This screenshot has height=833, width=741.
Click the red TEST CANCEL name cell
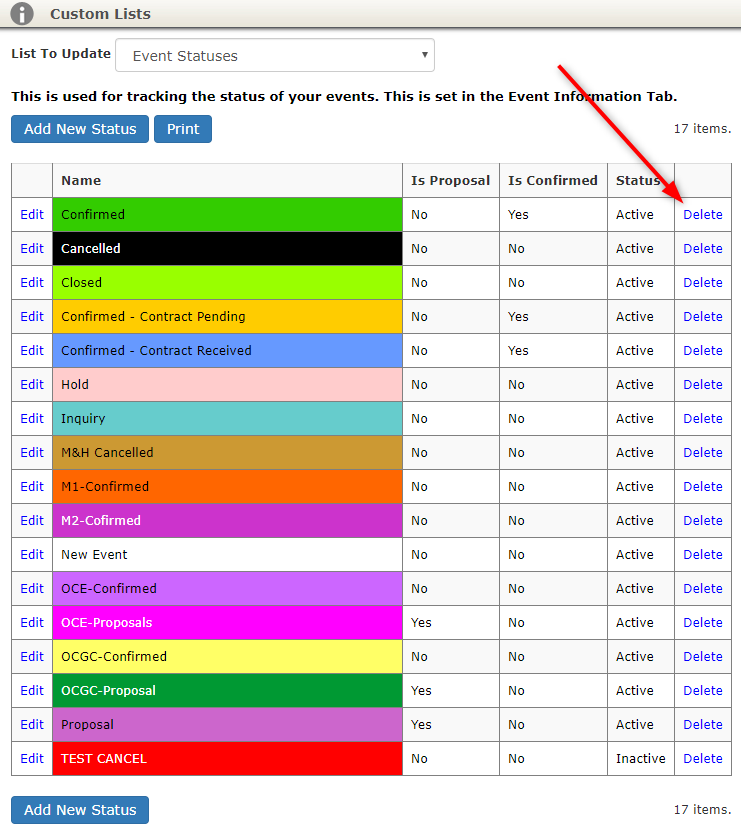coord(227,759)
